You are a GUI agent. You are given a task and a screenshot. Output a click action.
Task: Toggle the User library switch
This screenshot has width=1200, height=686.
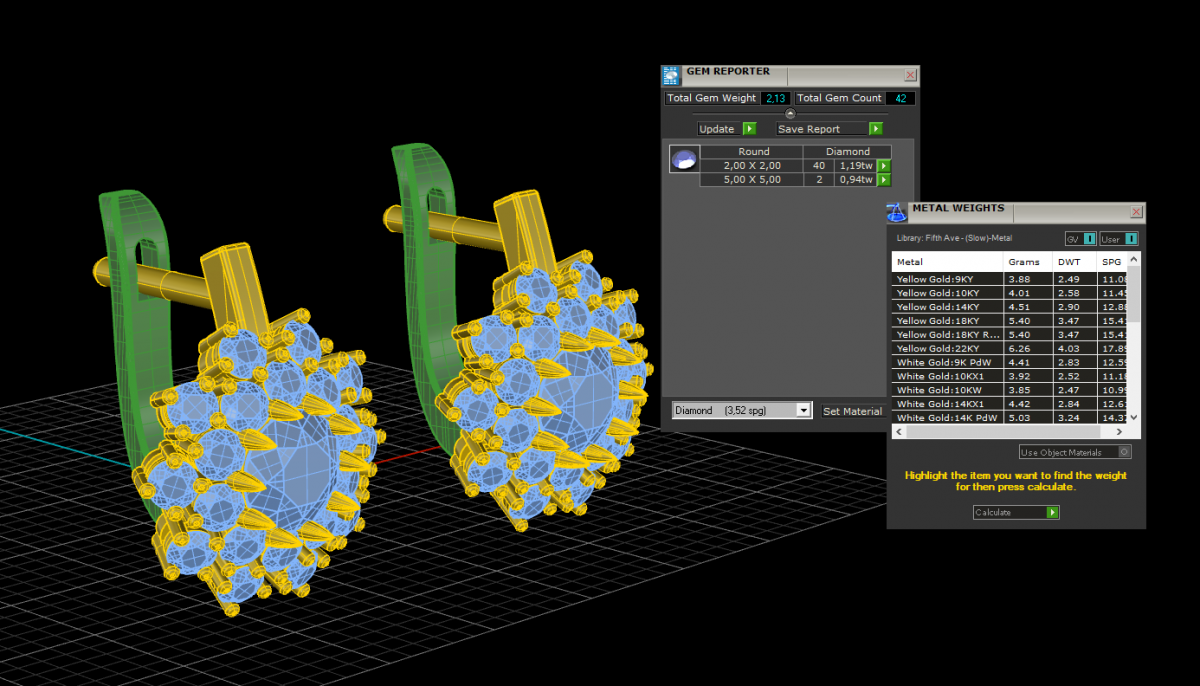coord(1119,239)
